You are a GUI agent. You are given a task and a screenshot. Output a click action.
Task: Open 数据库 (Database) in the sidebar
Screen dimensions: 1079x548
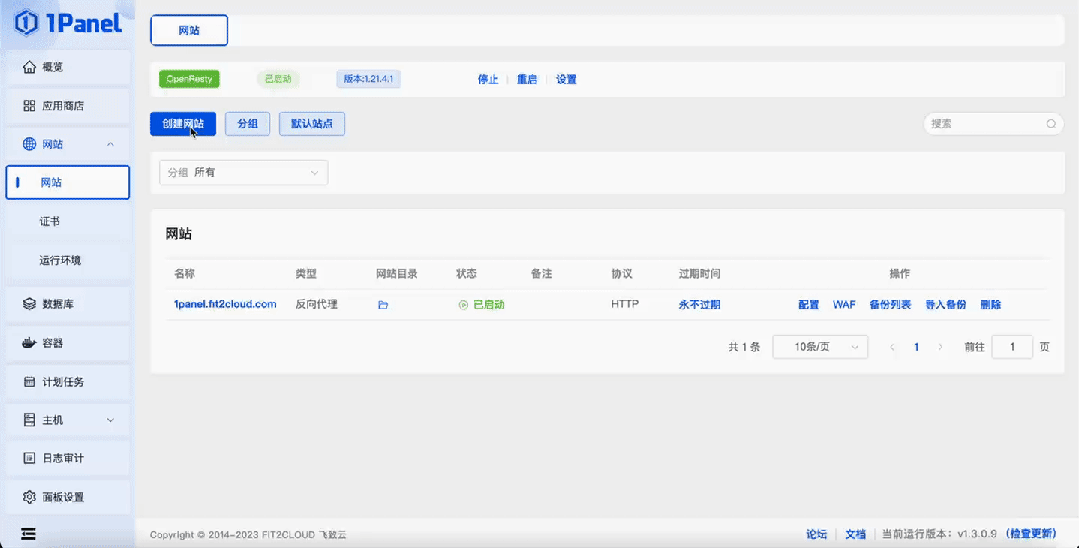(x=67, y=304)
